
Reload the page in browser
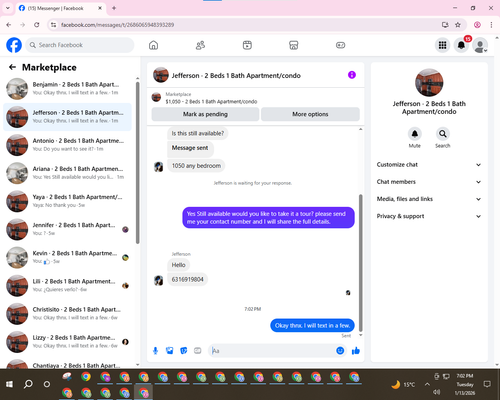point(37,25)
